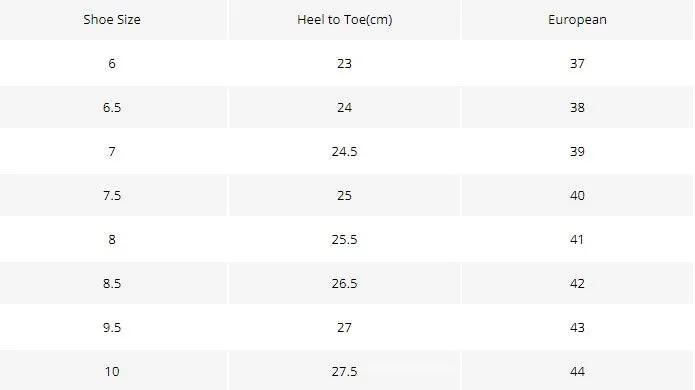Select shoe size 10 cell
Screen dimensions: 695x390
pos(112,371)
